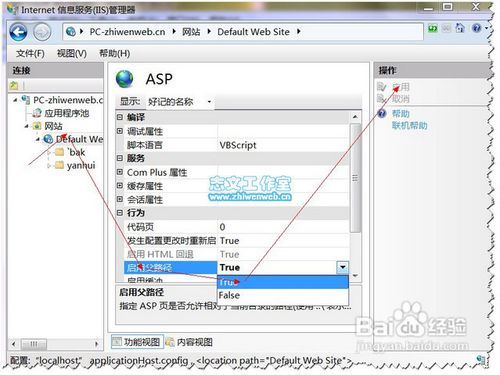This screenshot has width=500, height=375.
Task: Choose False in the dropdown list
Action: (283, 295)
